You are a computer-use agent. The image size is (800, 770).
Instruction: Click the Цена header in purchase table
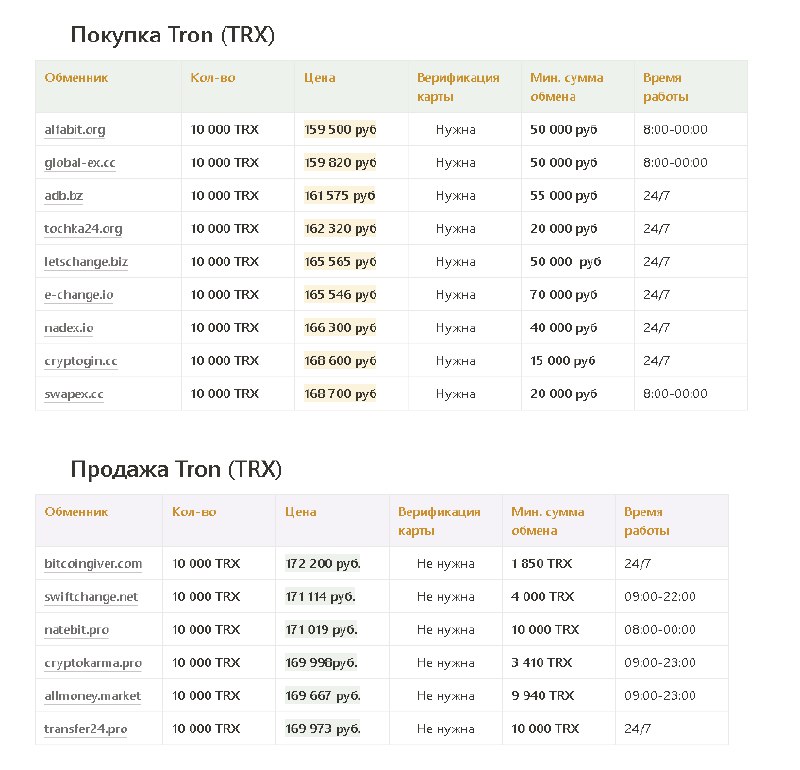point(319,78)
